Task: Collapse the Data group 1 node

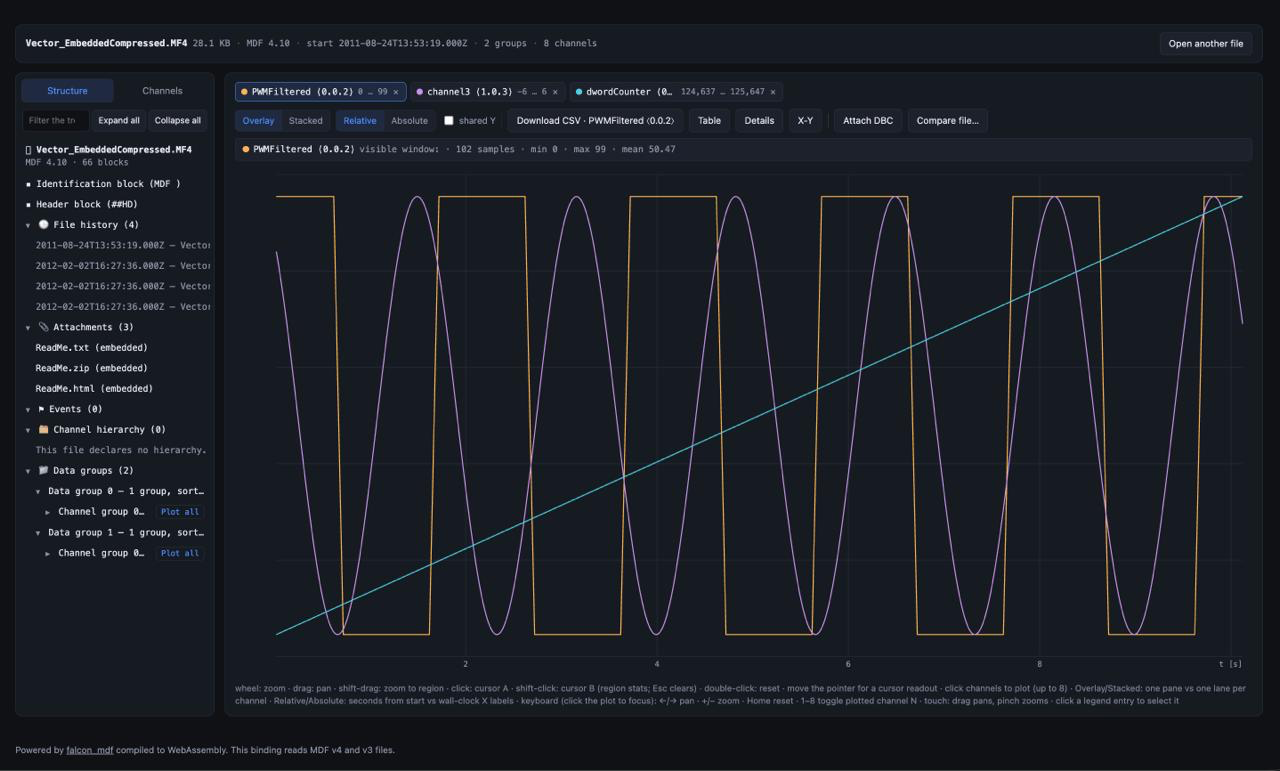Action: click(x=38, y=533)
